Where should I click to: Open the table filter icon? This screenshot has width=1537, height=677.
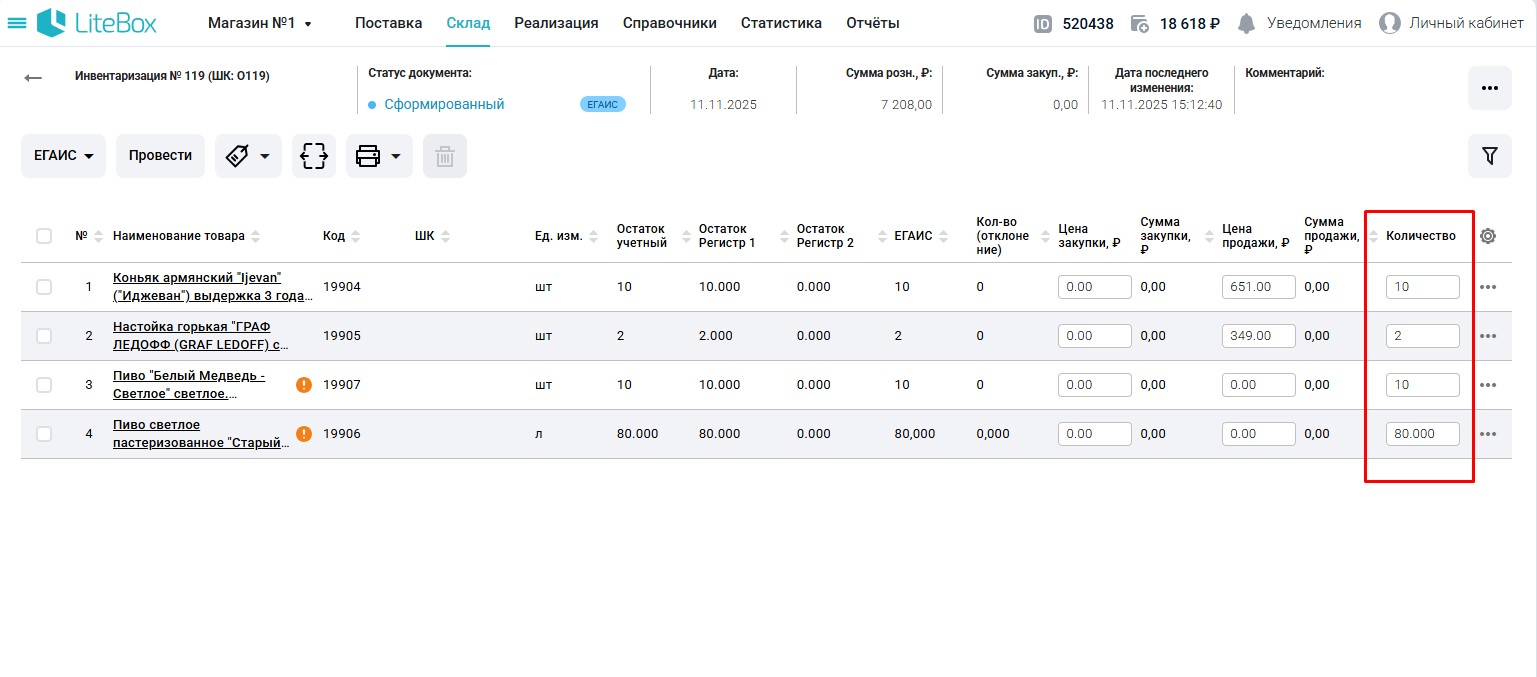click(x=1489, y=156)
